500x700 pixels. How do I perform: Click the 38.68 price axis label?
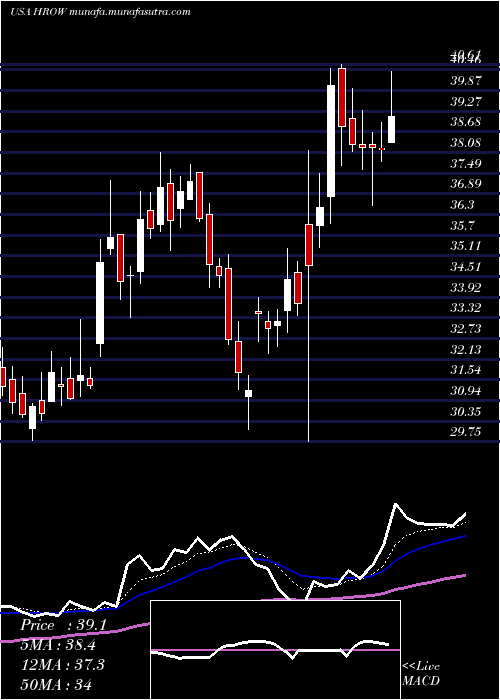tap(466, 122)
